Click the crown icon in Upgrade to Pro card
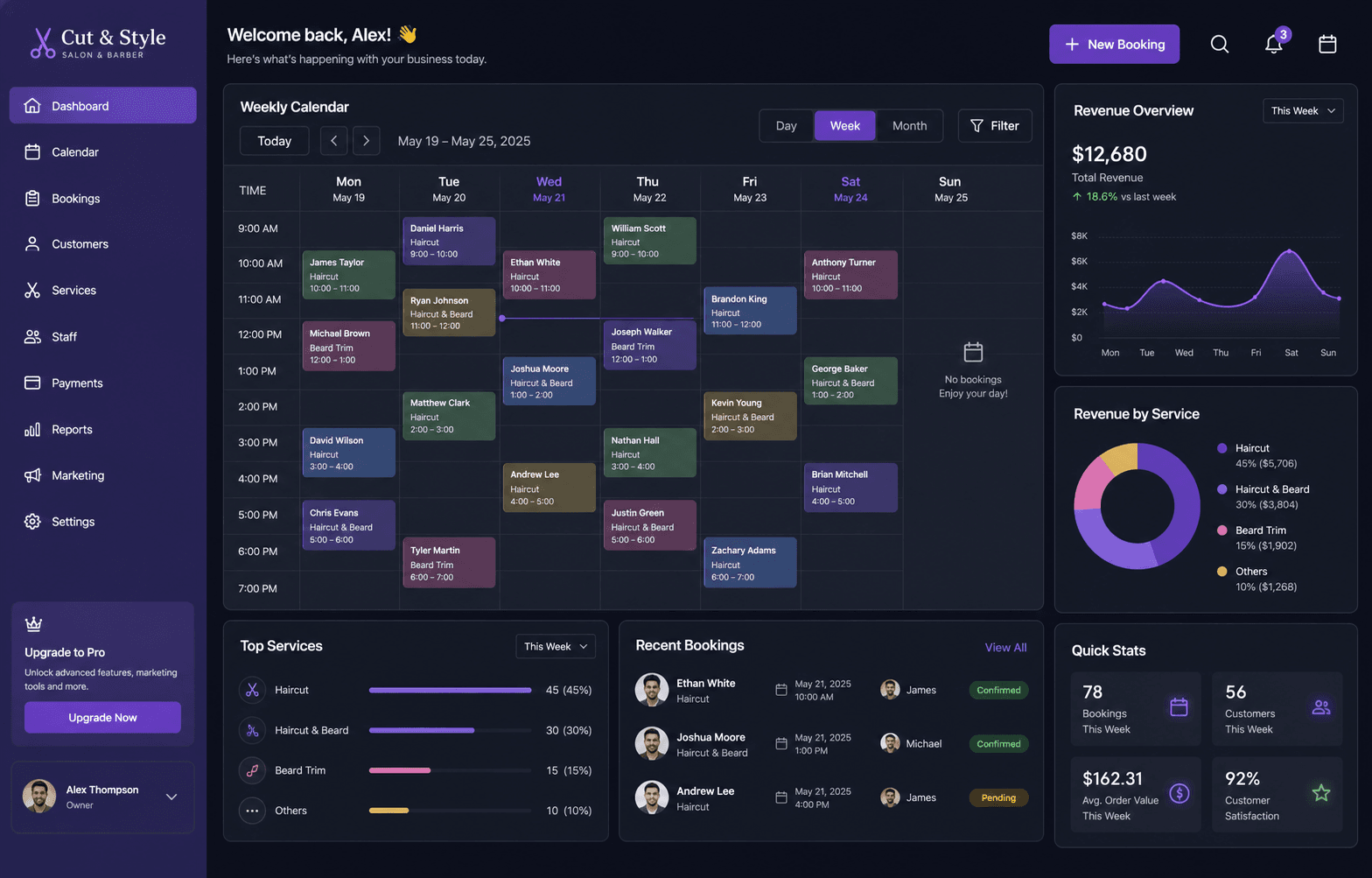 click(x=33, y=624)
